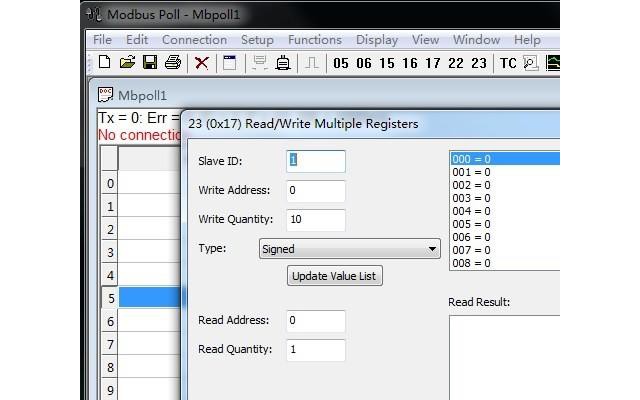This screenshot has height=400, width=640.
Task: Click the Modbus Poll title bar app icon
Action: 94,15
